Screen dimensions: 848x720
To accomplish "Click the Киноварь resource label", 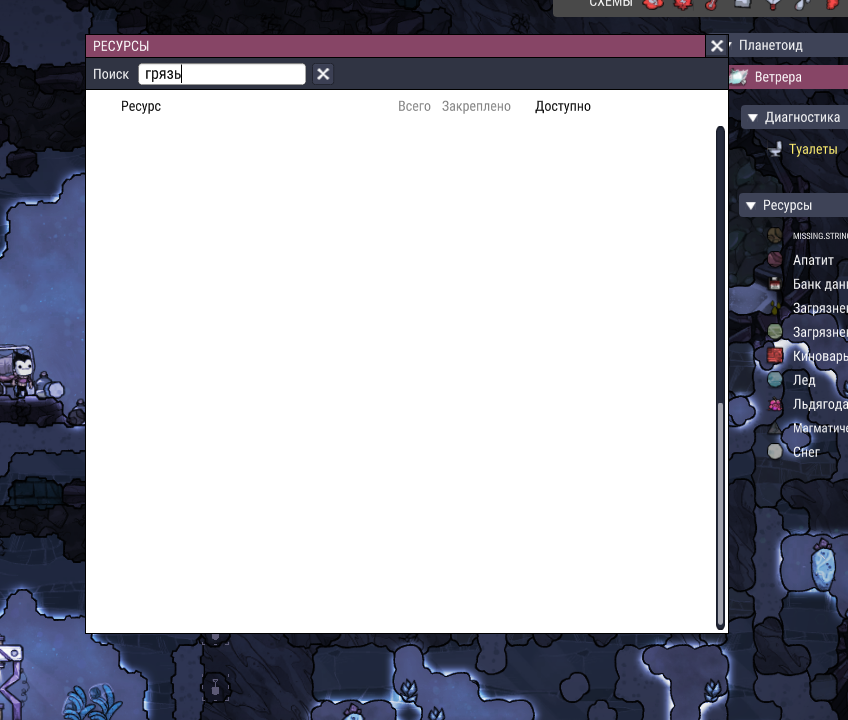I will point(820,356).
